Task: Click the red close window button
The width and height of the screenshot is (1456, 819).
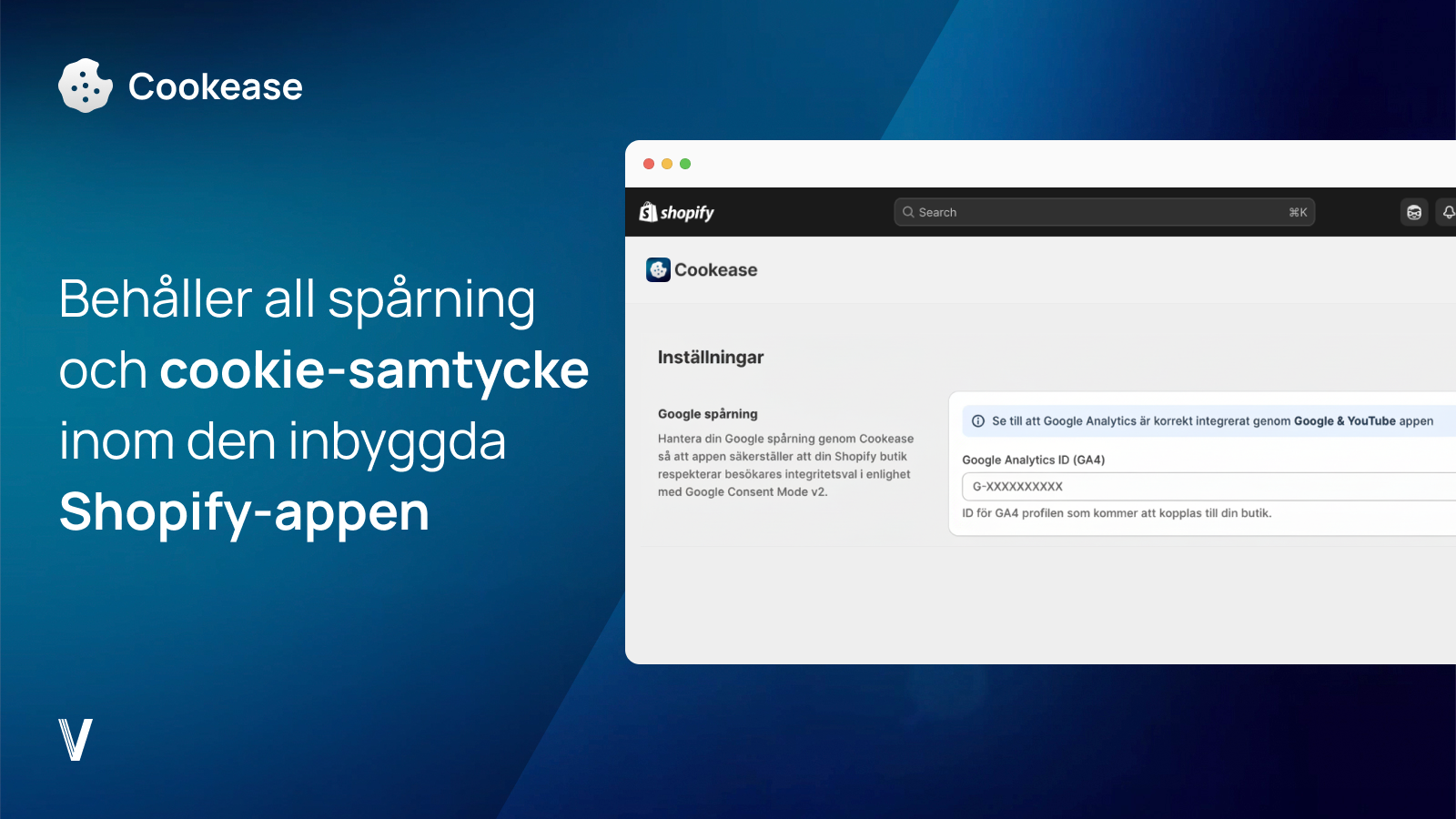Action: pos(649,164)
